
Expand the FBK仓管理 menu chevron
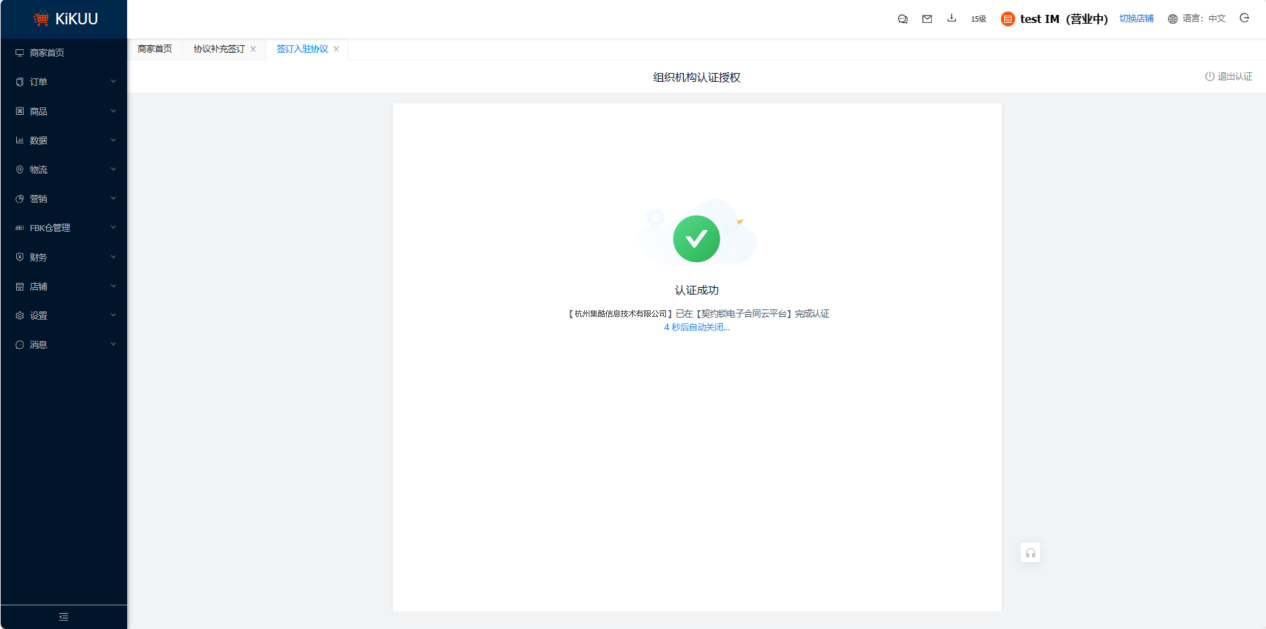pos(113,227)
